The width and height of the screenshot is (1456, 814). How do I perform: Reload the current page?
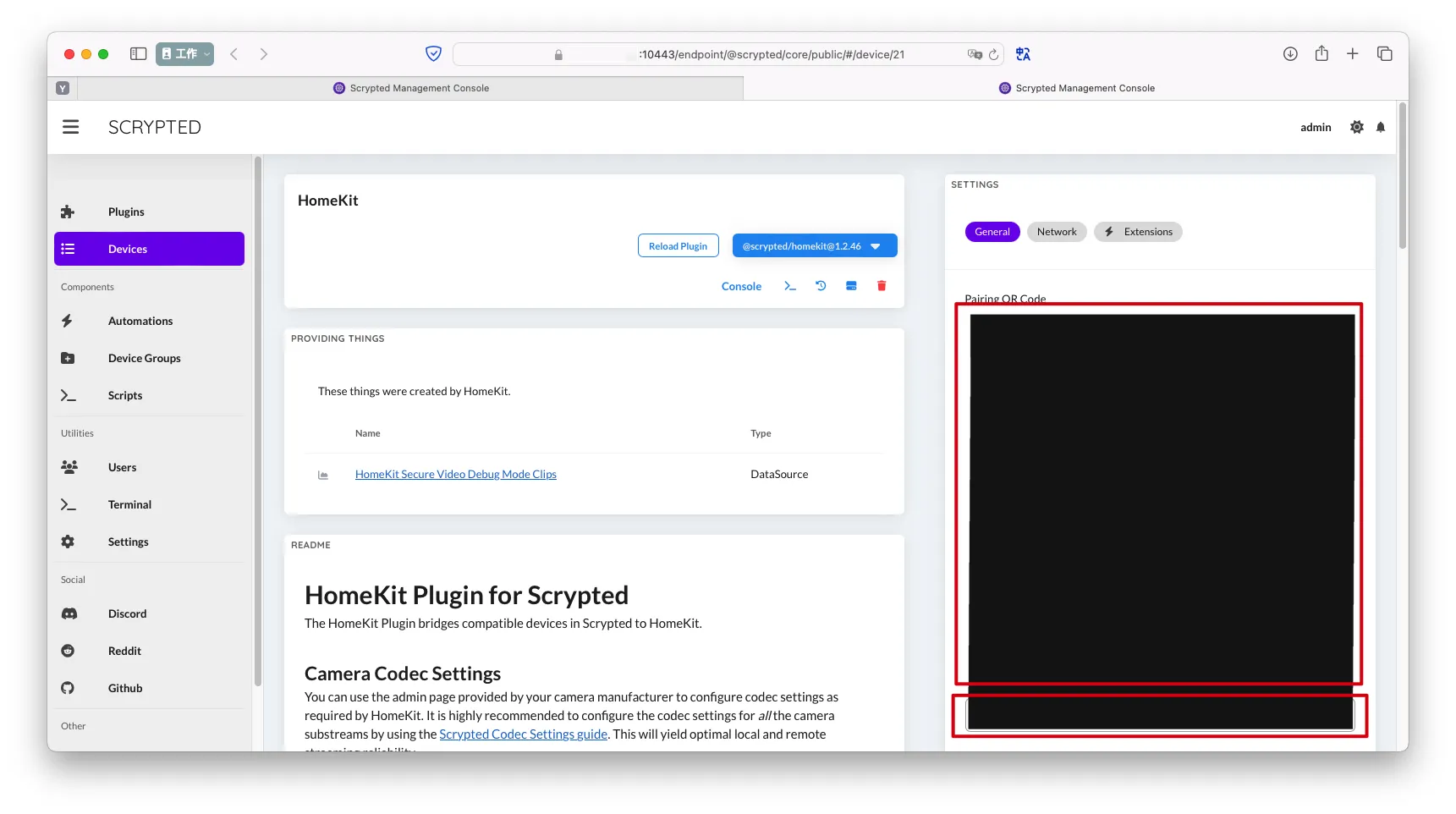click(994, 54)
